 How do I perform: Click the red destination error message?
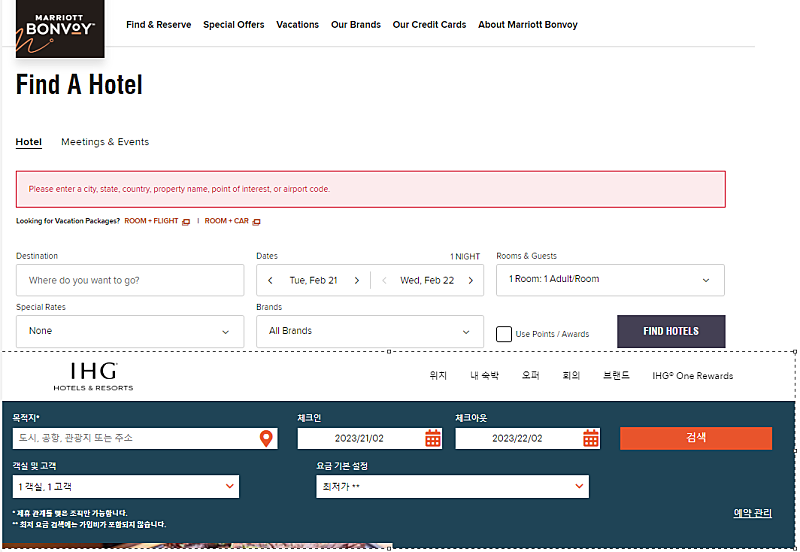[x=371, y=189]
